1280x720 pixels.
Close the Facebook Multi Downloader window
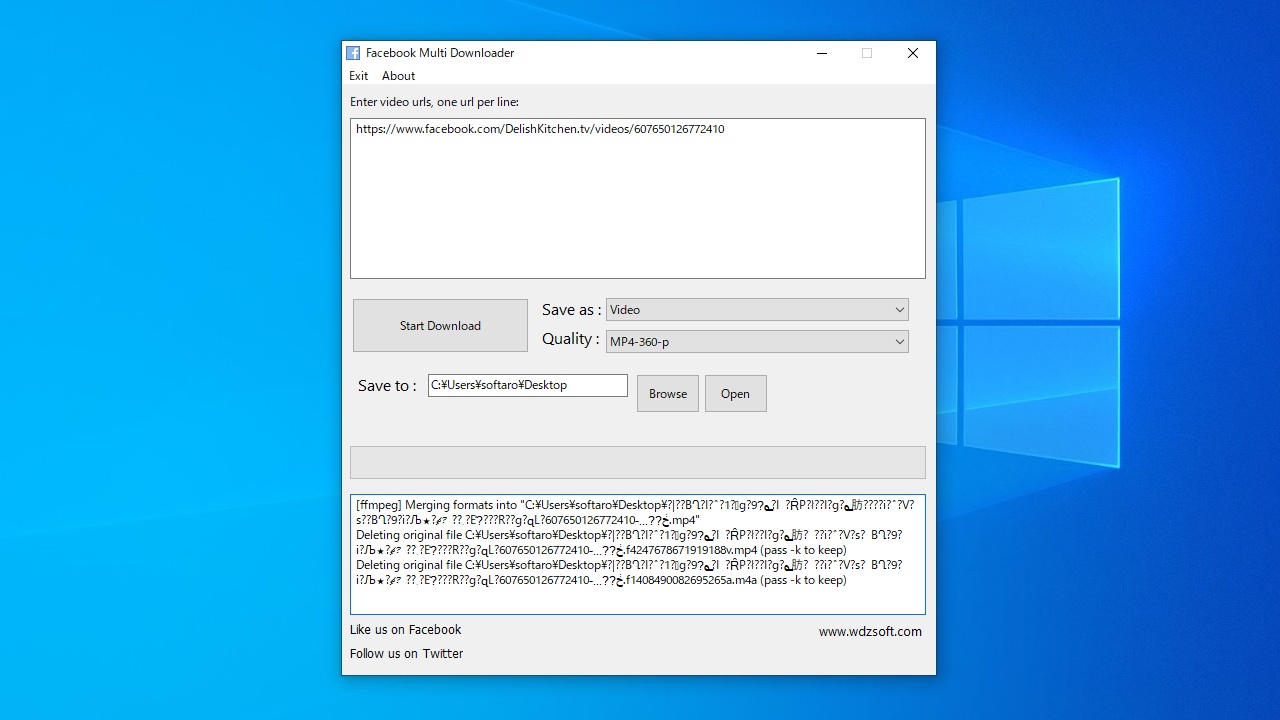point(913,53)
